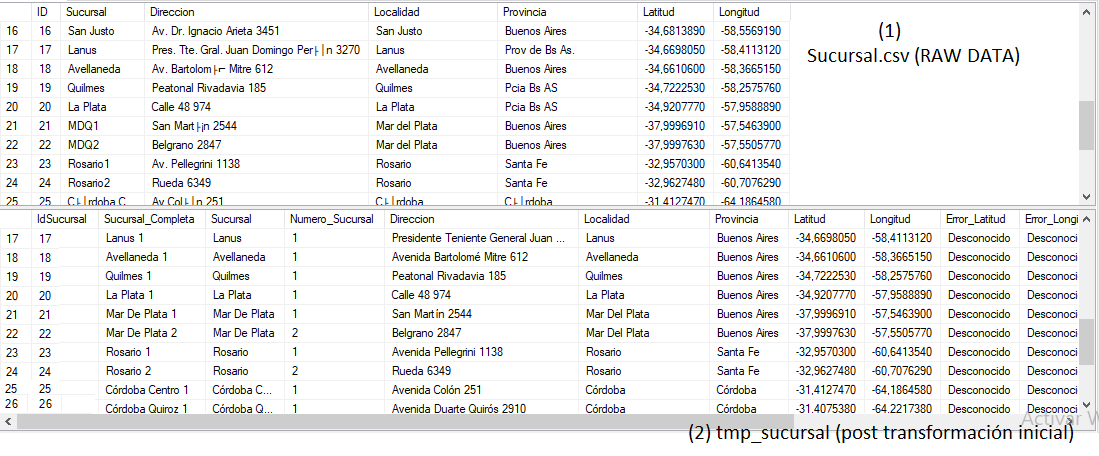
Task: Click the upper grid row header numbered 20
Action: 16,107
